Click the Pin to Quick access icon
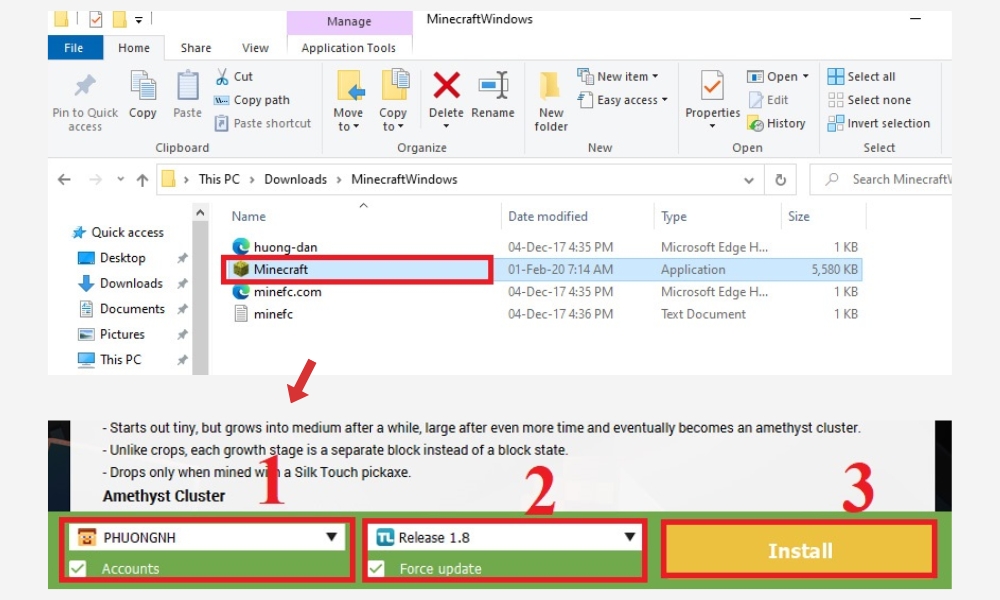This screenshot has height=600, width=1000. pos(85,86)
